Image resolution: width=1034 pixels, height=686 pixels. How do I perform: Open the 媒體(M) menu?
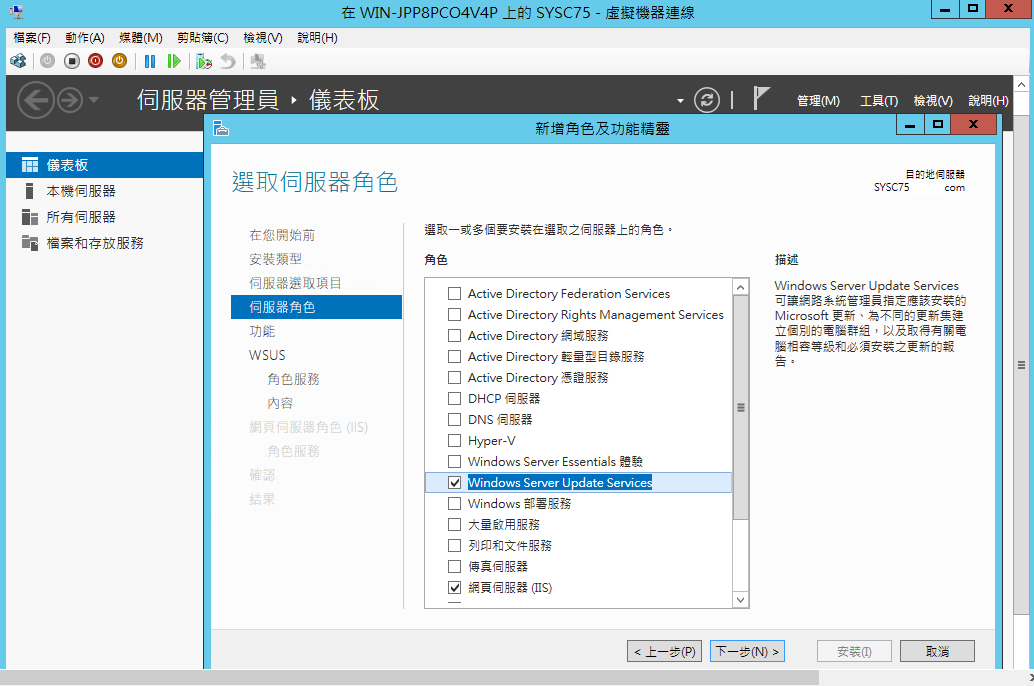[140, 38]
